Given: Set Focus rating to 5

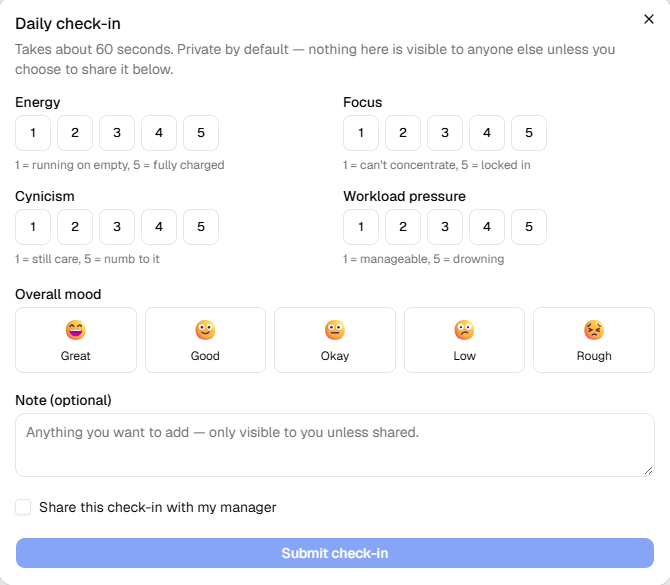Looking at the screenshot, I should (529, 133).
